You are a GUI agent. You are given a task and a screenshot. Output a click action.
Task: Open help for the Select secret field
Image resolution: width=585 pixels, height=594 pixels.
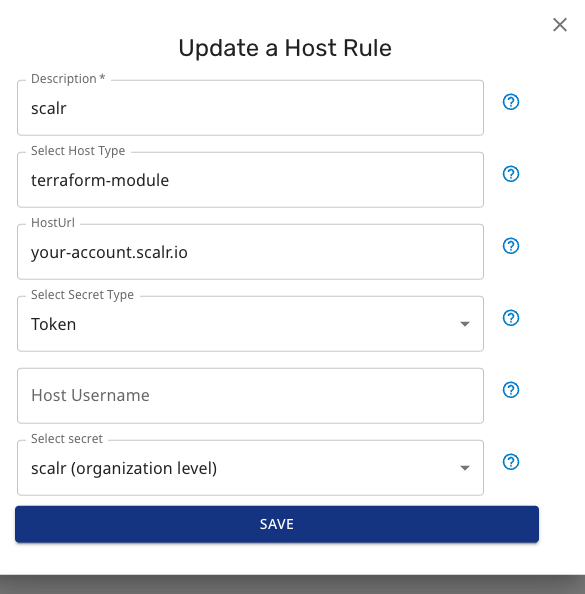(511, 462)
